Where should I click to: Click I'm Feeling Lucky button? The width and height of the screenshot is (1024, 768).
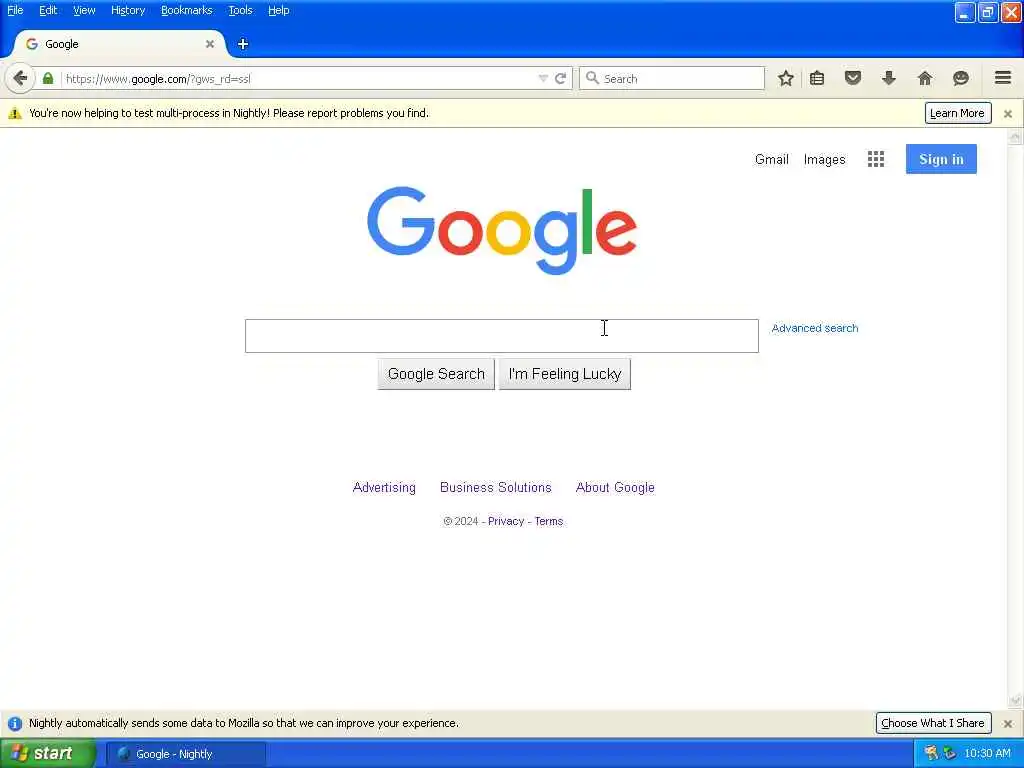tap(565, 374)
